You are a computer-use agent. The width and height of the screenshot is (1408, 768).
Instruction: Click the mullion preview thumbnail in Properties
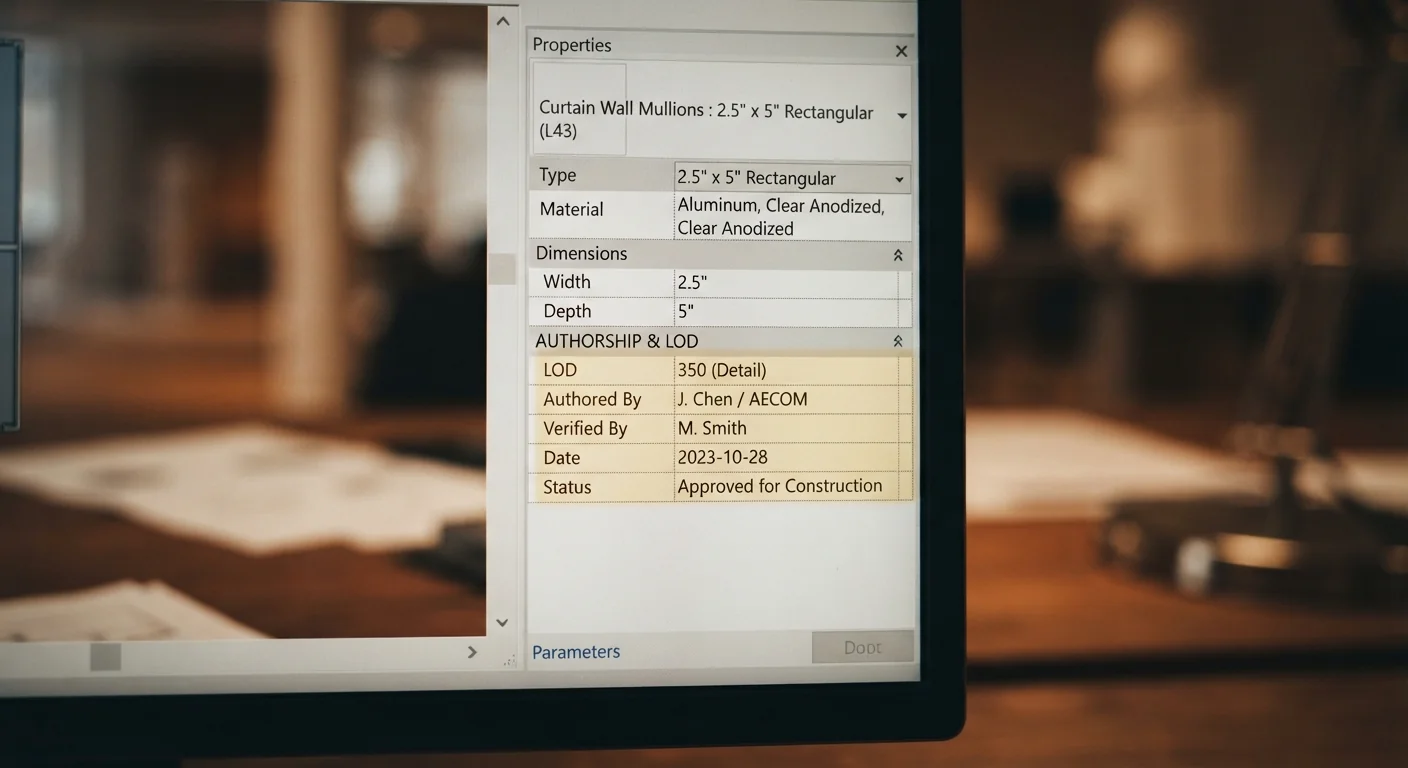[579, 109]
